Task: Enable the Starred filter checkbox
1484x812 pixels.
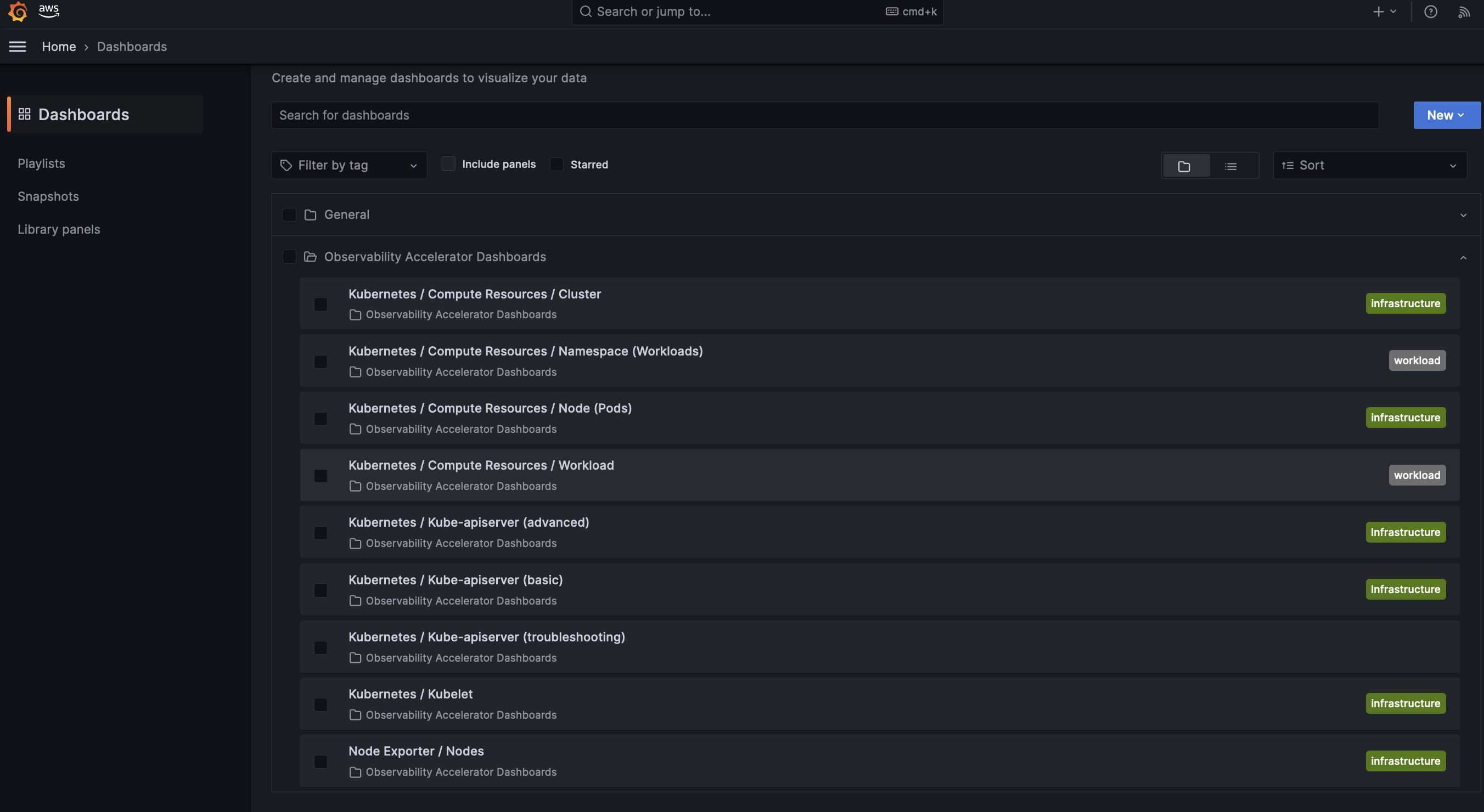Action: 556,164
